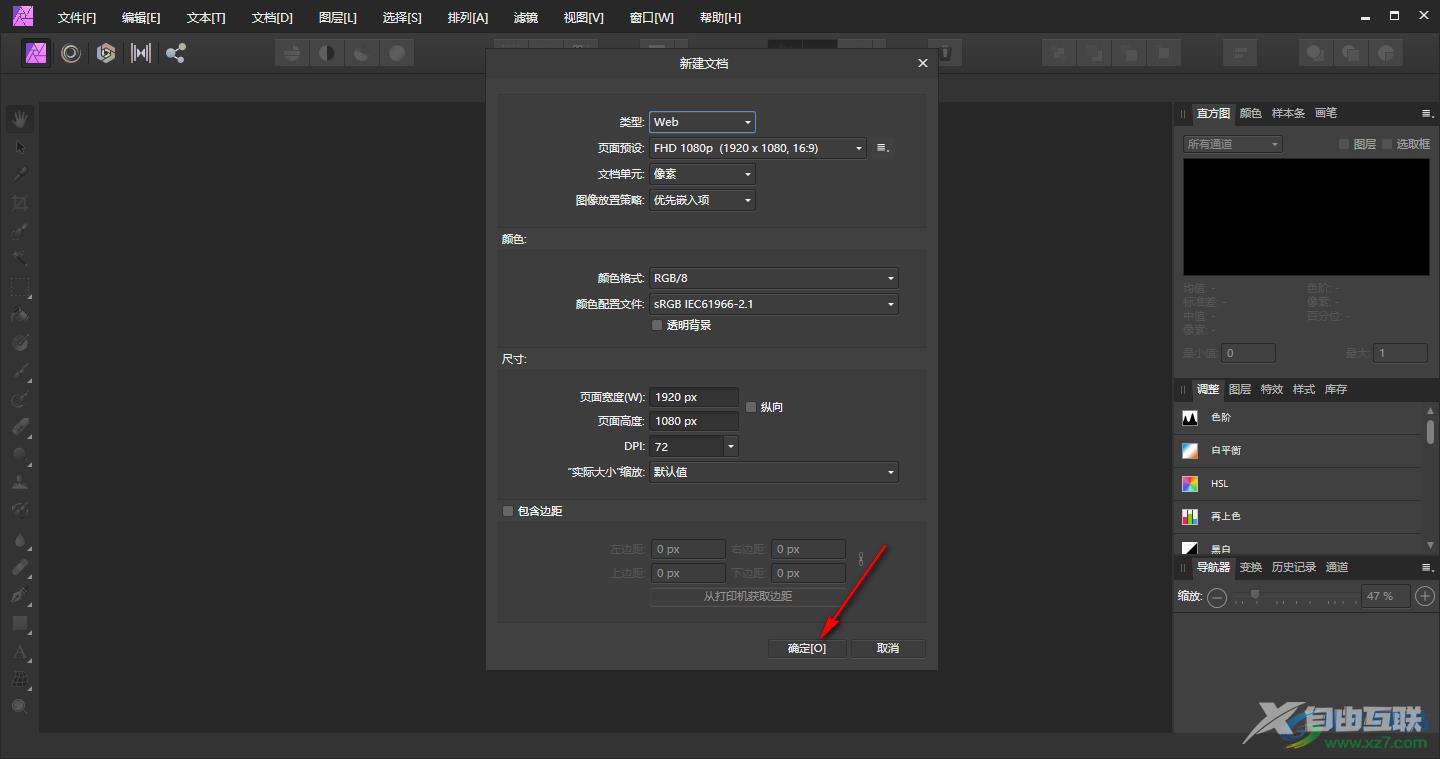The image size is (1440, 759).
Task: Select the Blur drop tool
Action: coord(20,540)
